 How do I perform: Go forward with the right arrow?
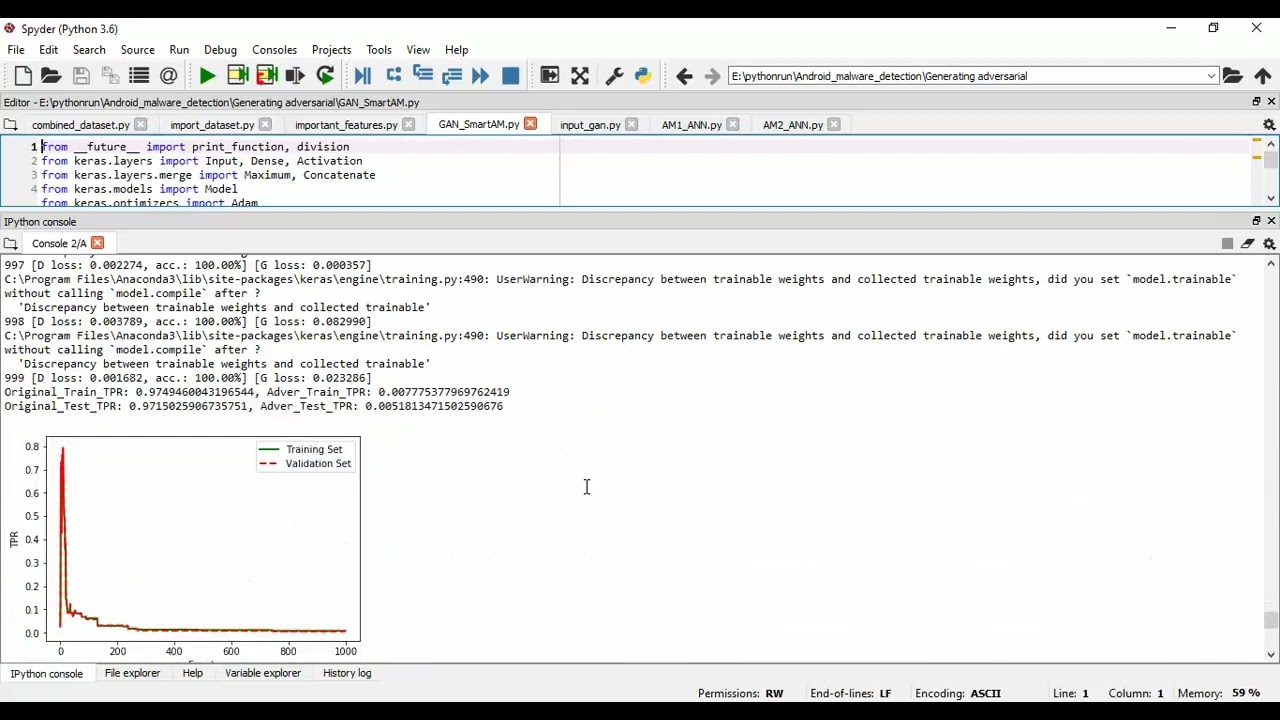[712, 76]
